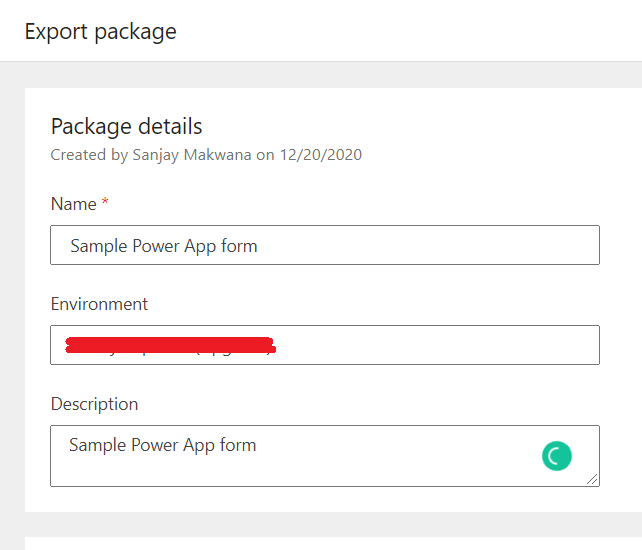Click the Description field label
This screenshot has width=642, height=550.
click(94, 404)
